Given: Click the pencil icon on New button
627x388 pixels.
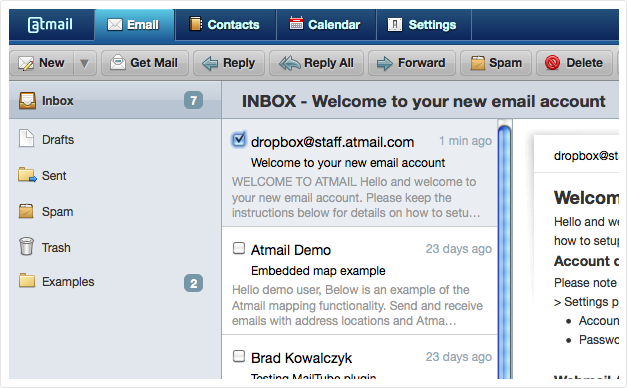Looking at the screenshot, I should (x=26, y=63).
